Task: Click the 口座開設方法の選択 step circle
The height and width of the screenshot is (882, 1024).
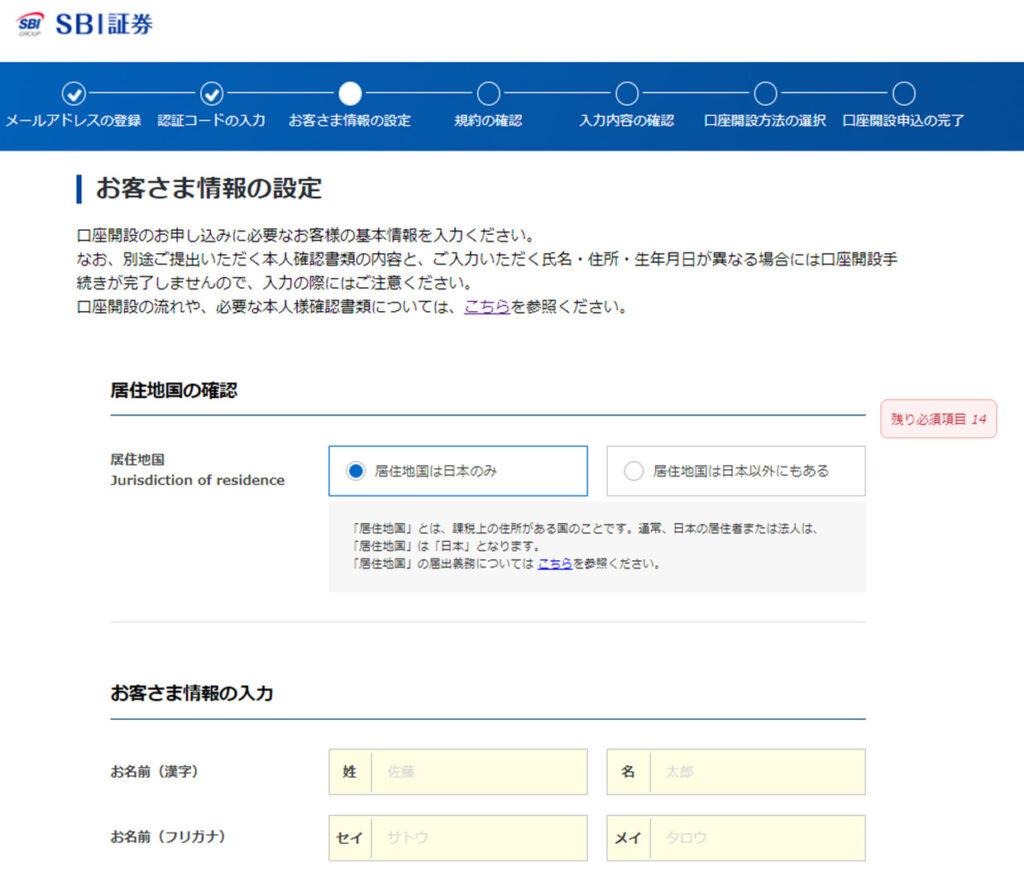Action: [x=765, y=94]
